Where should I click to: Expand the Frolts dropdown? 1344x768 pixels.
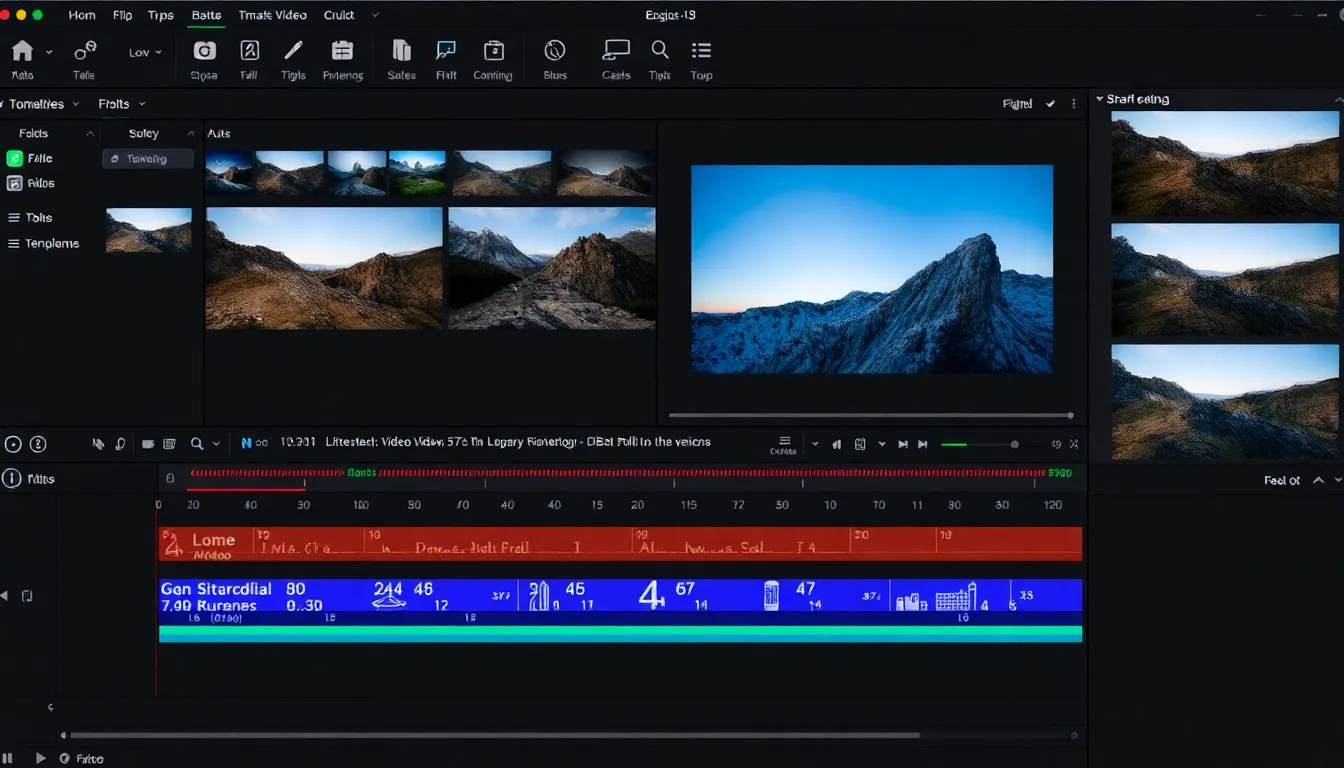120,103
